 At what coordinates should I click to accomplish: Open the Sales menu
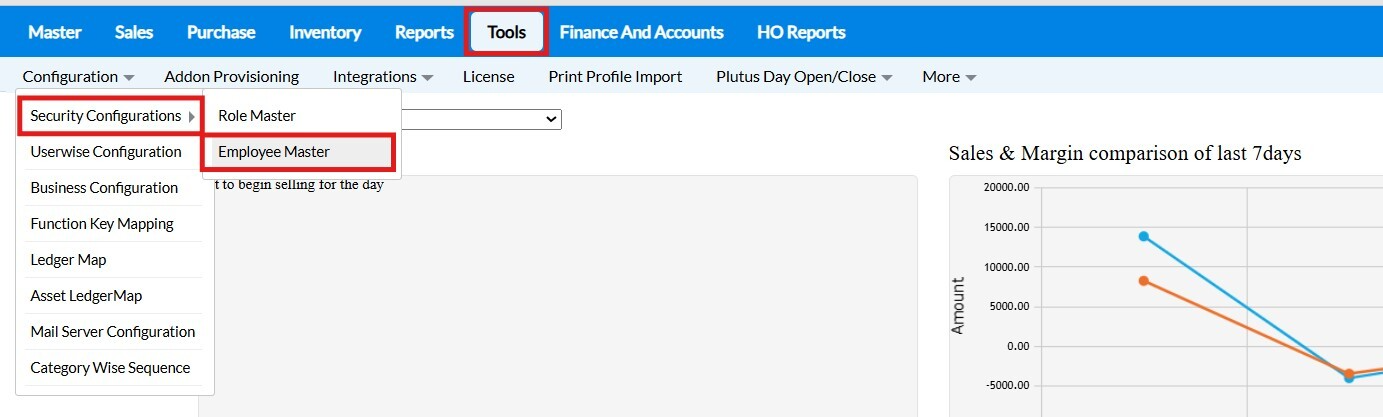(x=134, y=32)
